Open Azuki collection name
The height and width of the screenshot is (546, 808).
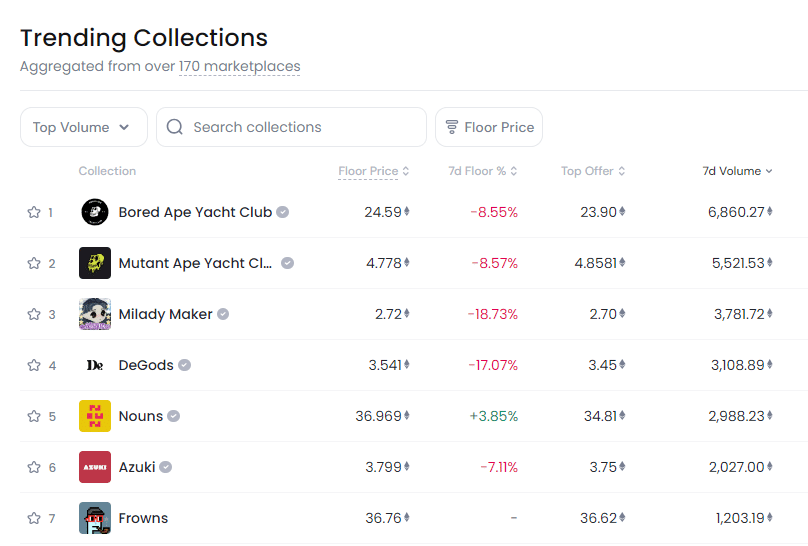tap(137, 467)
